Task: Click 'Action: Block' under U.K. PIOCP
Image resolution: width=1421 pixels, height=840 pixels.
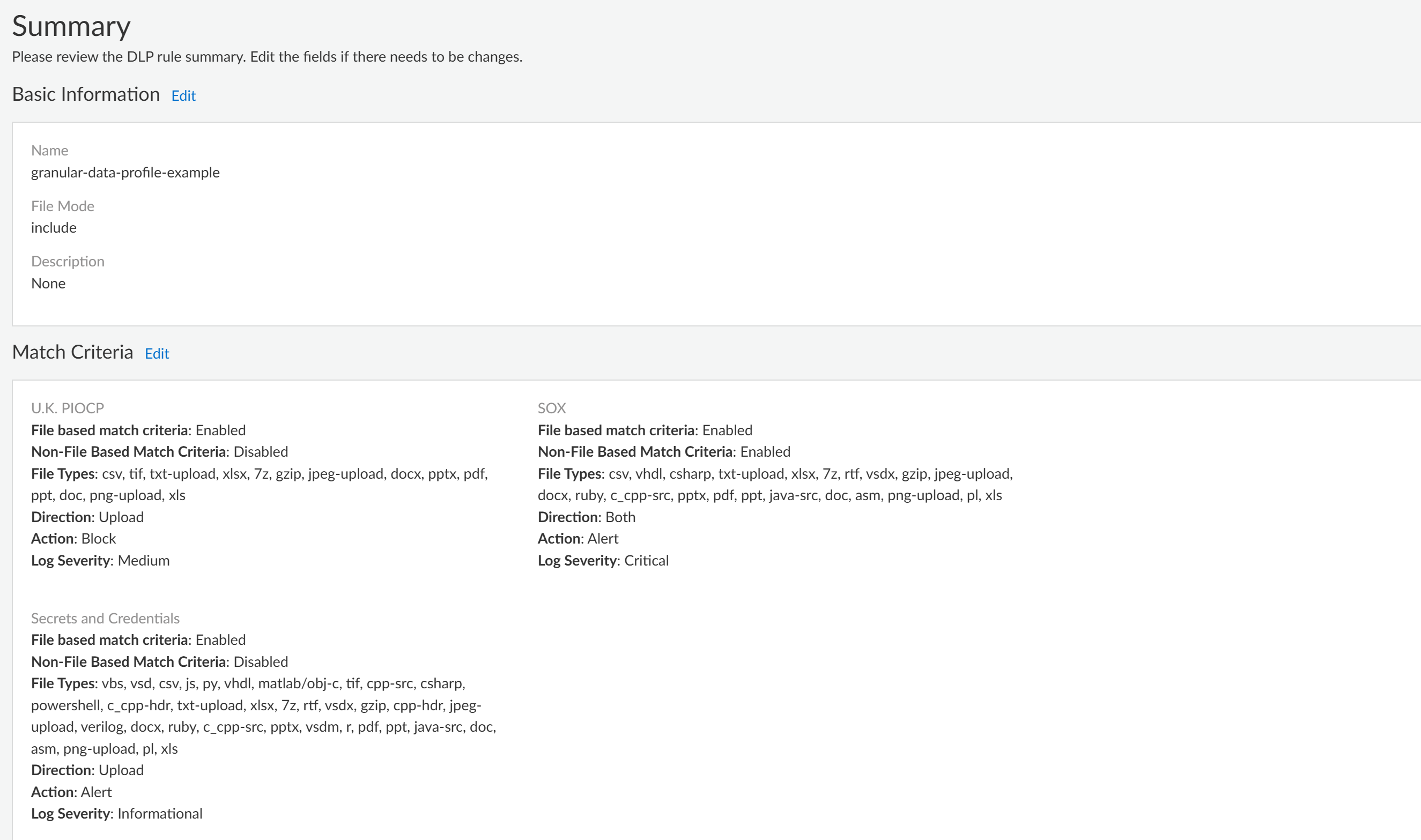Action: (x=73, y=538)
